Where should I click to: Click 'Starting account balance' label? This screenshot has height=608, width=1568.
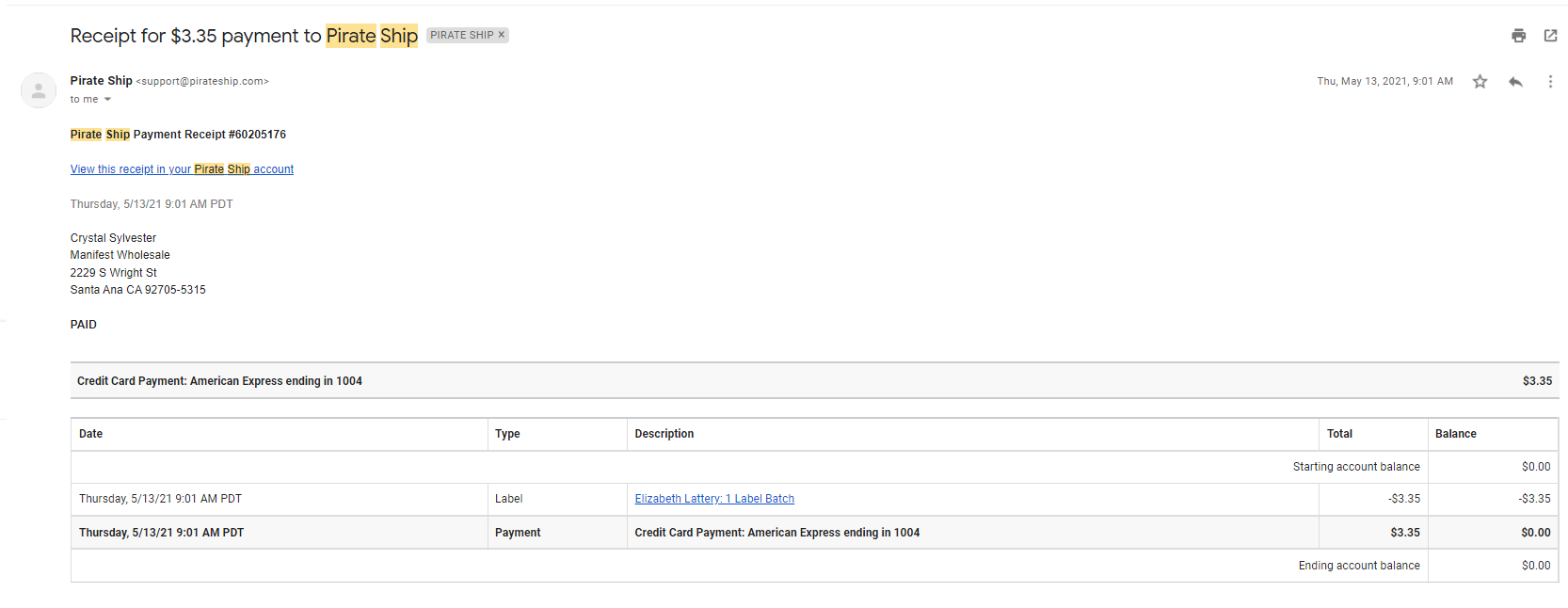(x=1355, y=467)
